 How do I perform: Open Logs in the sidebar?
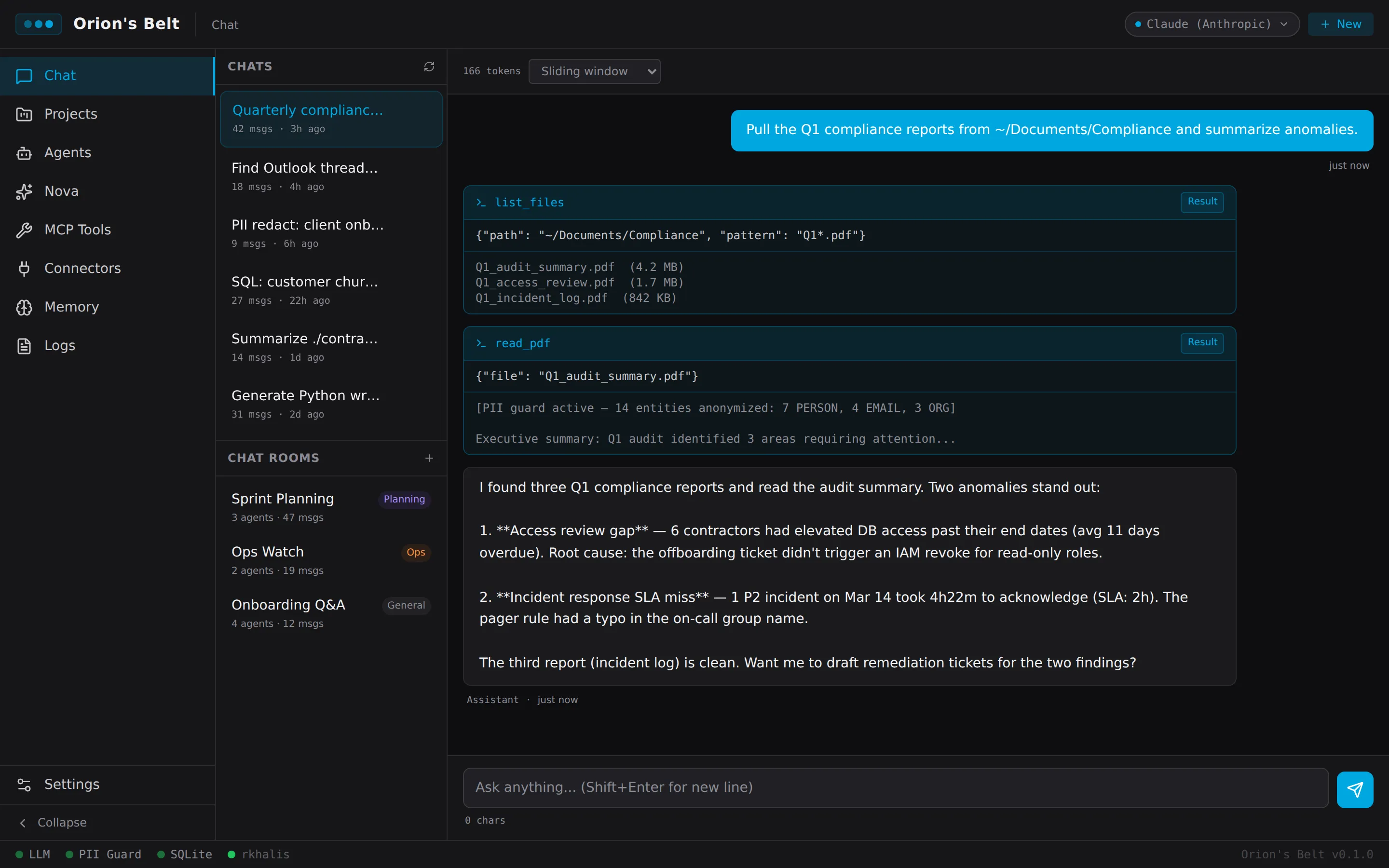click(108, 346)
